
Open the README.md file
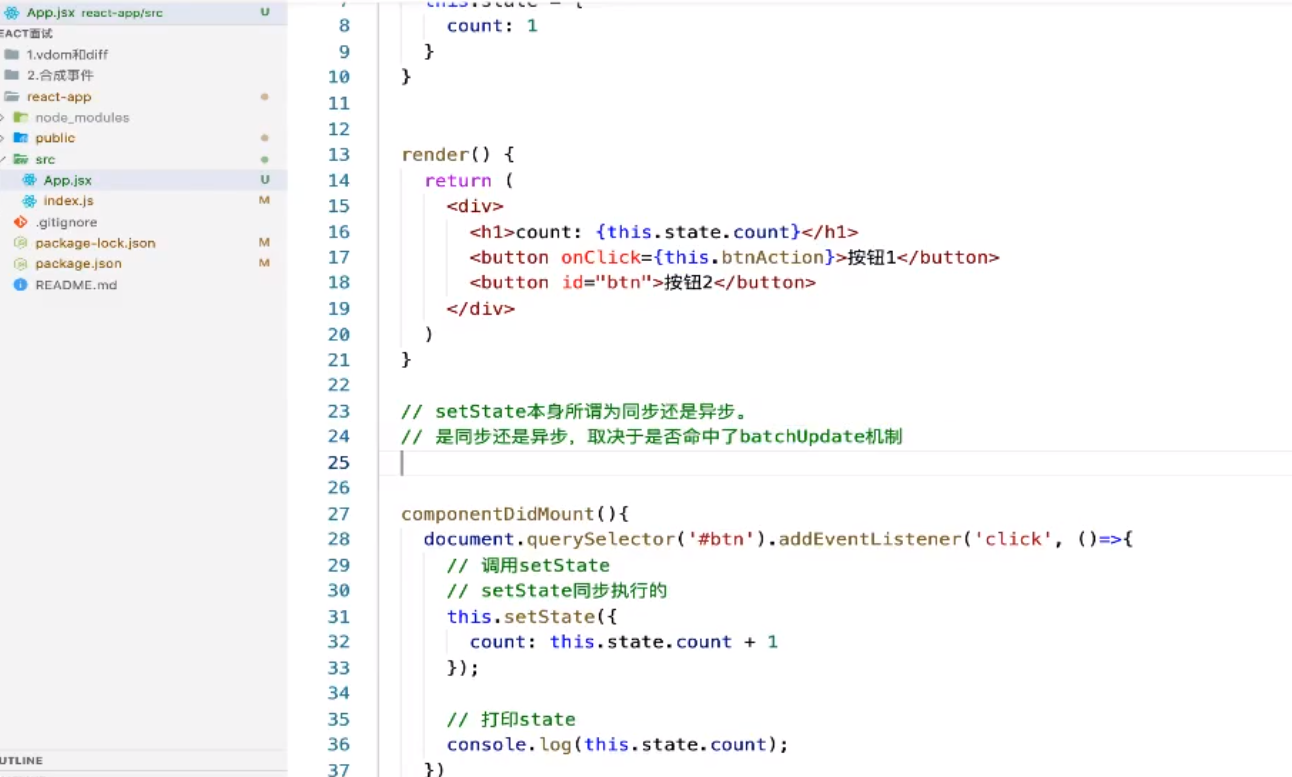coord(75,284)
